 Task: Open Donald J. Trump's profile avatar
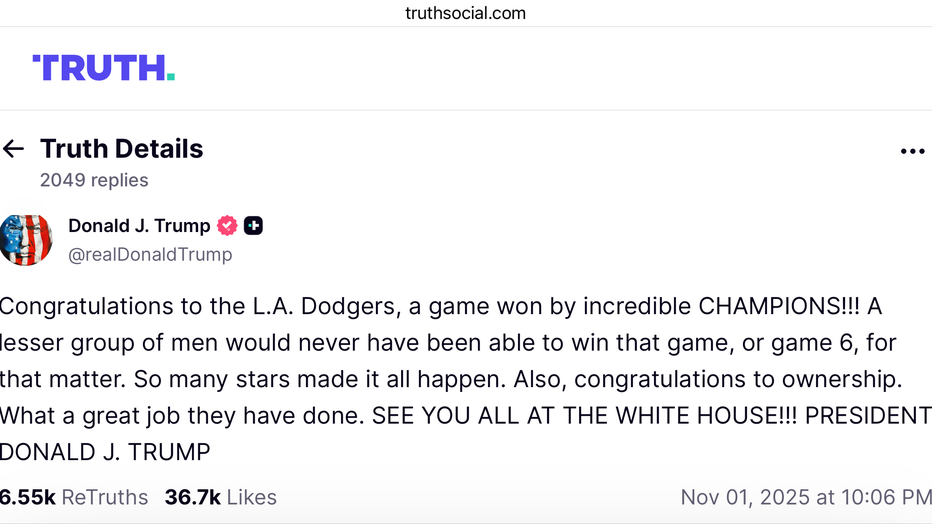tap(26, 240)
